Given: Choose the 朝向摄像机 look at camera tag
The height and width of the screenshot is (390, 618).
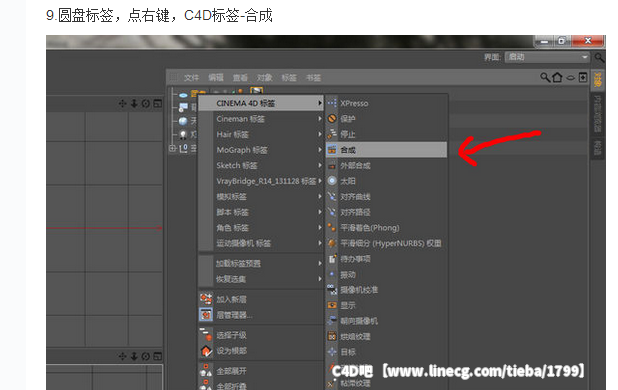Looking at the screenshot, I should pyautogui.click(x=386, y=321).
